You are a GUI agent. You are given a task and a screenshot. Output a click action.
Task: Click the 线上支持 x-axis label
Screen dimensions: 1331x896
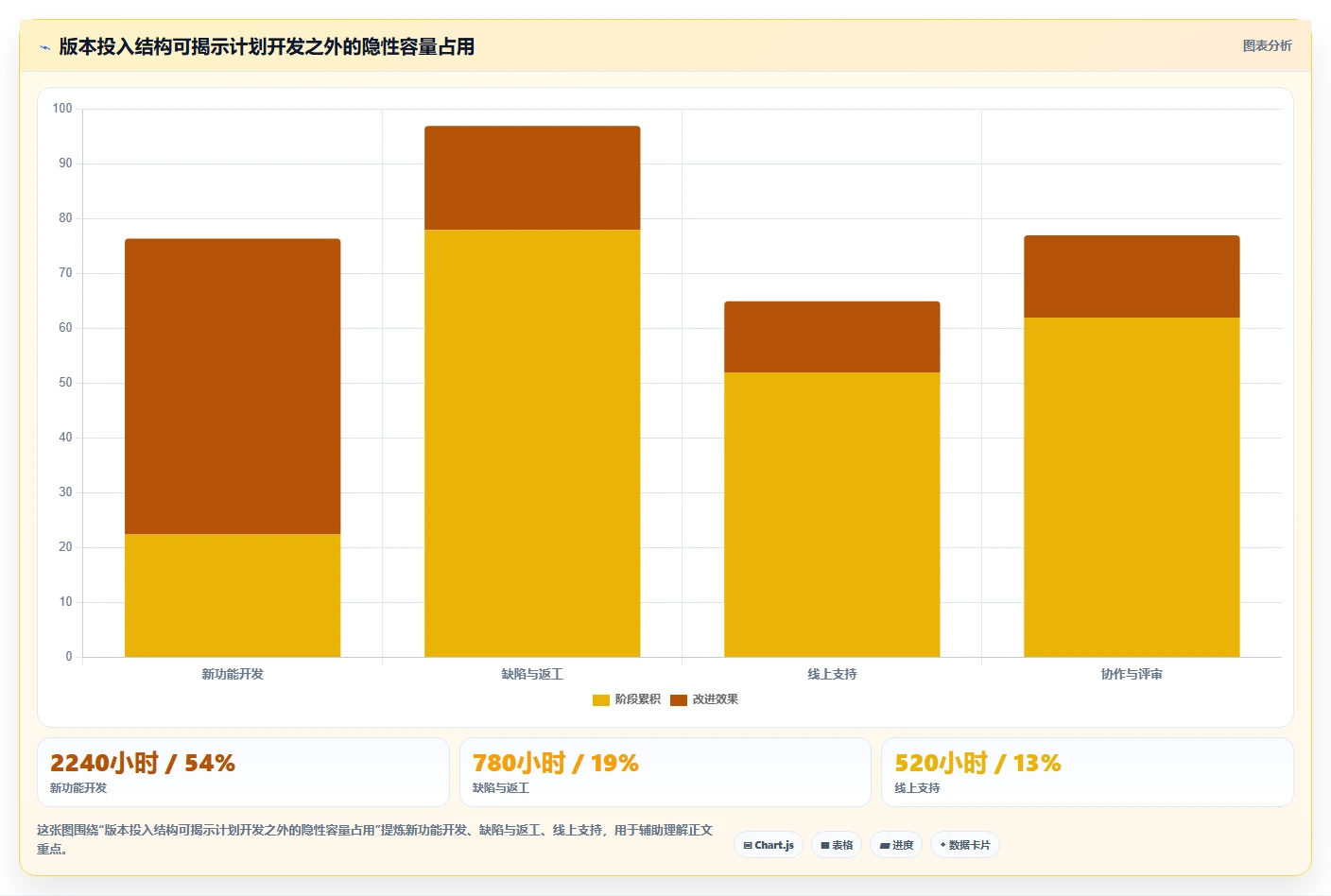(x=832, y=674)
